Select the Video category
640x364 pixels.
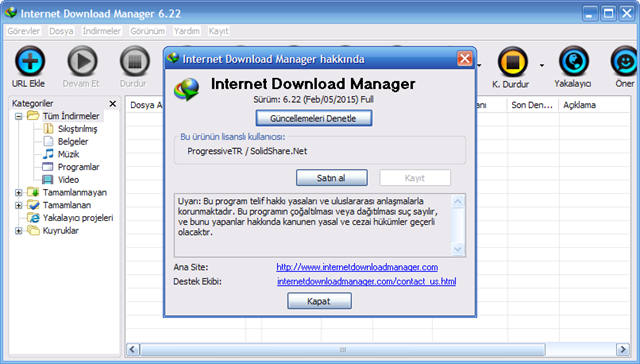pos(69,180)
